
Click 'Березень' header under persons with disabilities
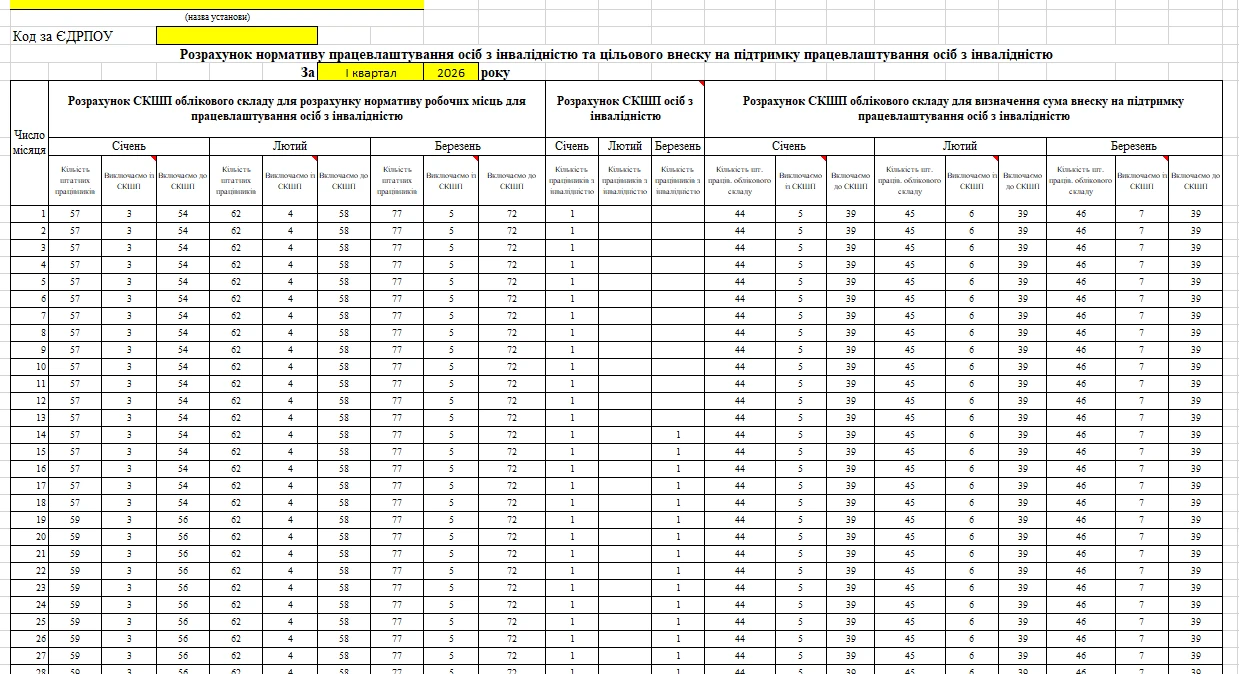click(678, 146)
